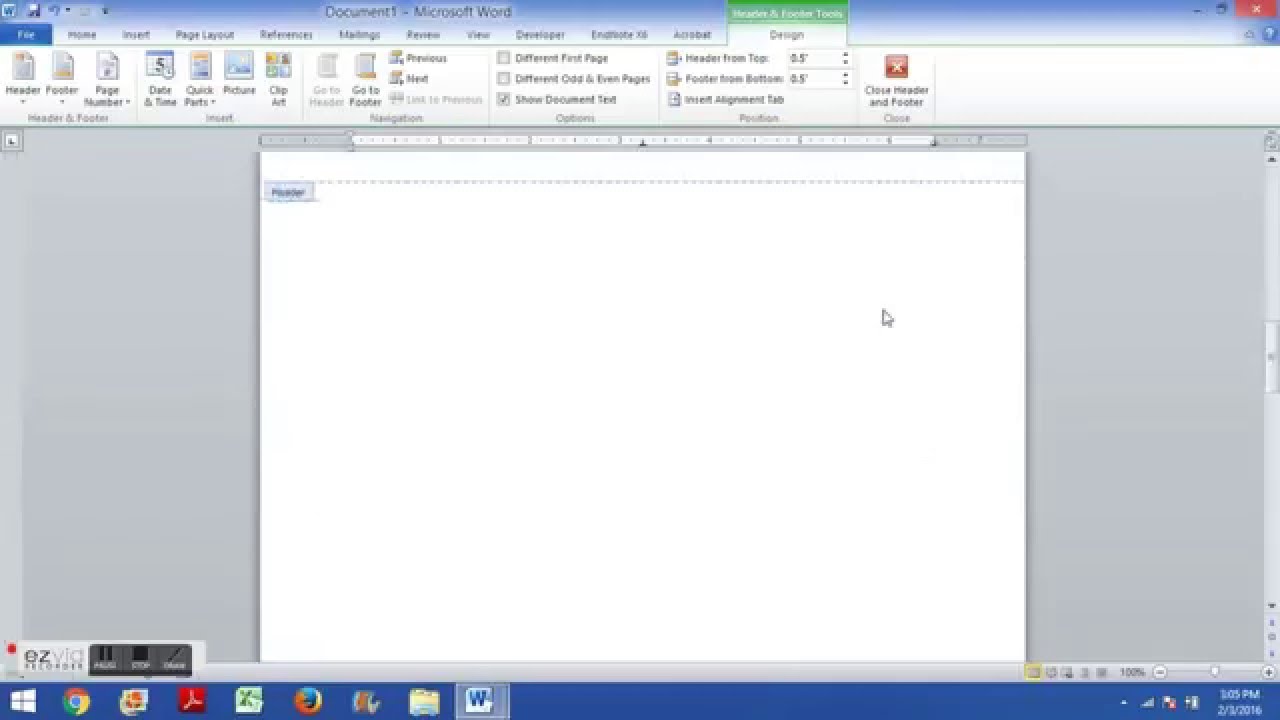This screenshot has height=720, width=1280.
Task: Customize Quick Access Toolbar dropdown
Action: (105, 11)
